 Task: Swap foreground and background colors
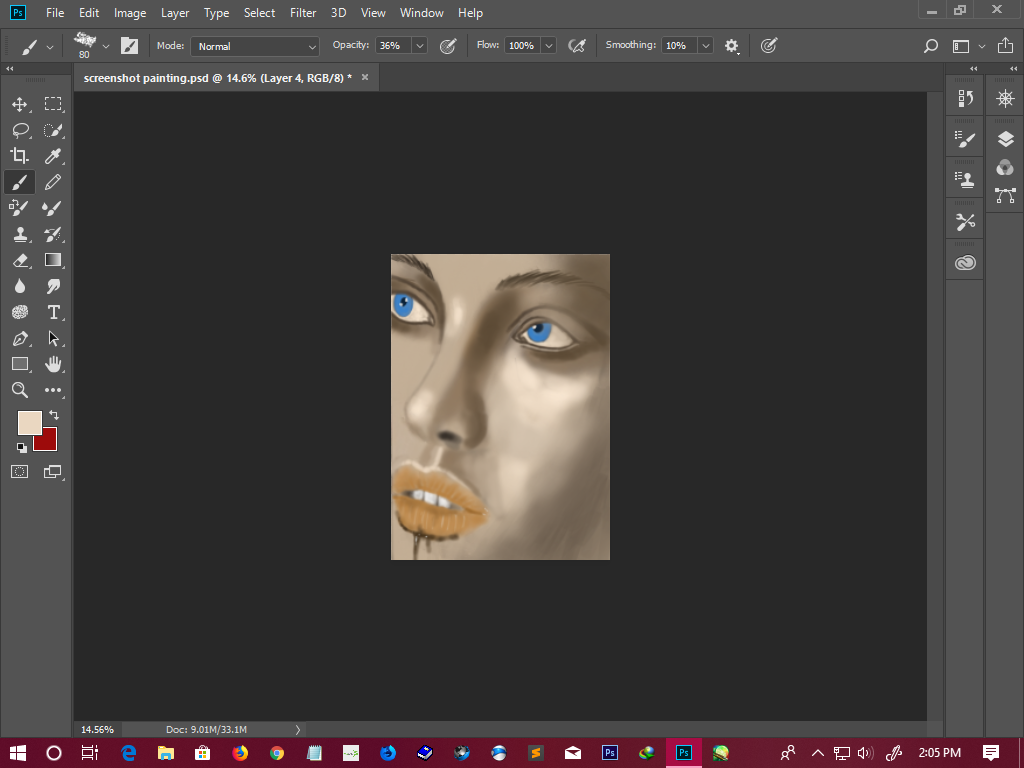pos(54,414)
